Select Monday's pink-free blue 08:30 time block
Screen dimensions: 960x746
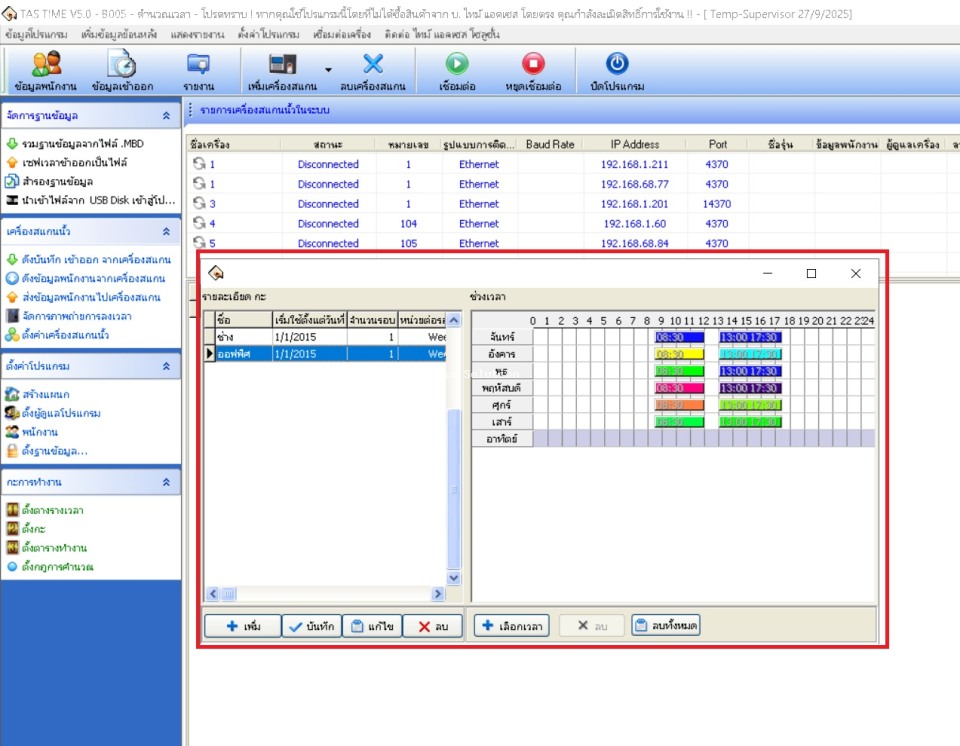[x=679, y=337]
